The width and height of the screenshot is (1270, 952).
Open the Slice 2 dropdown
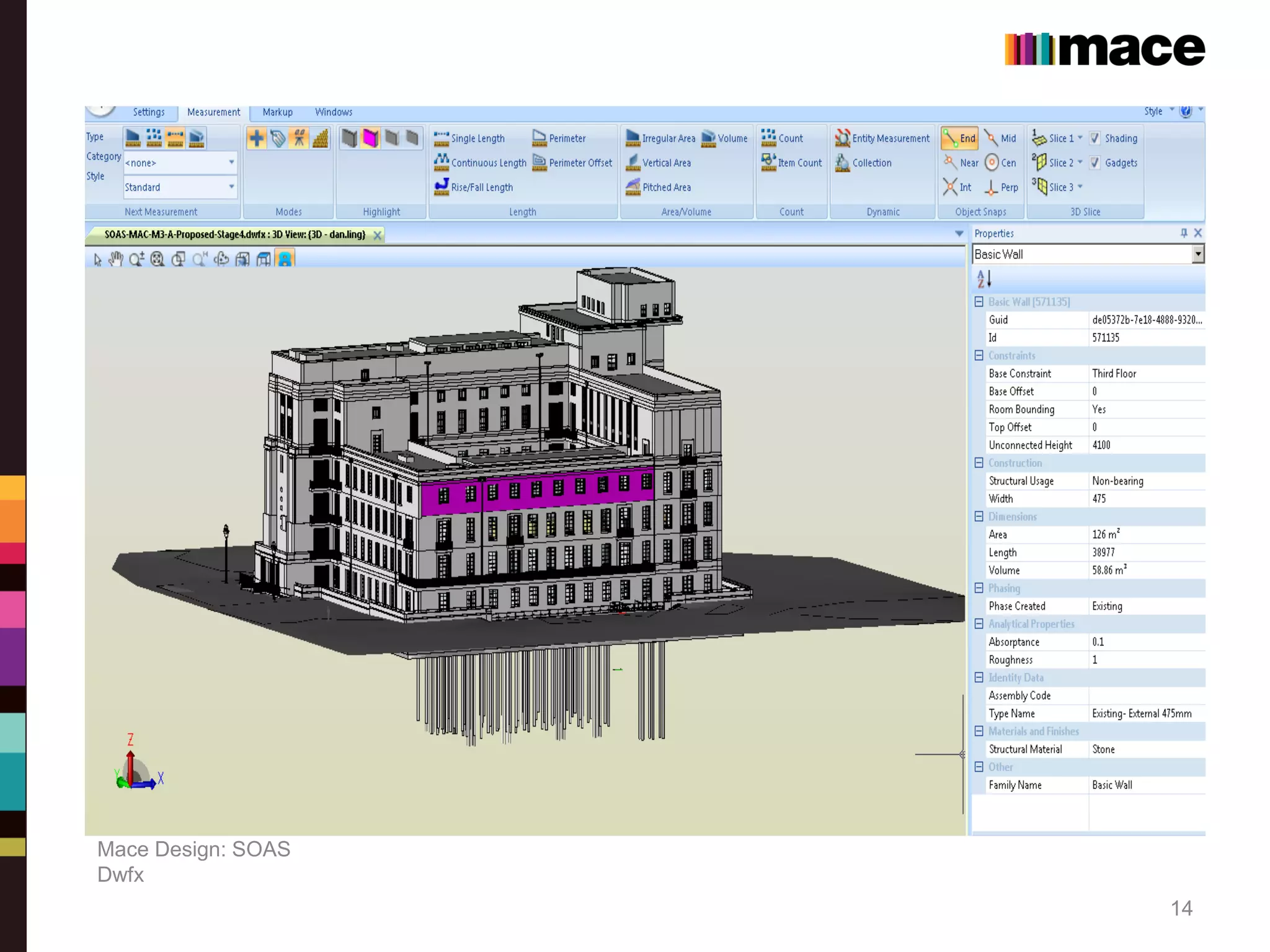coord(1080,162)
